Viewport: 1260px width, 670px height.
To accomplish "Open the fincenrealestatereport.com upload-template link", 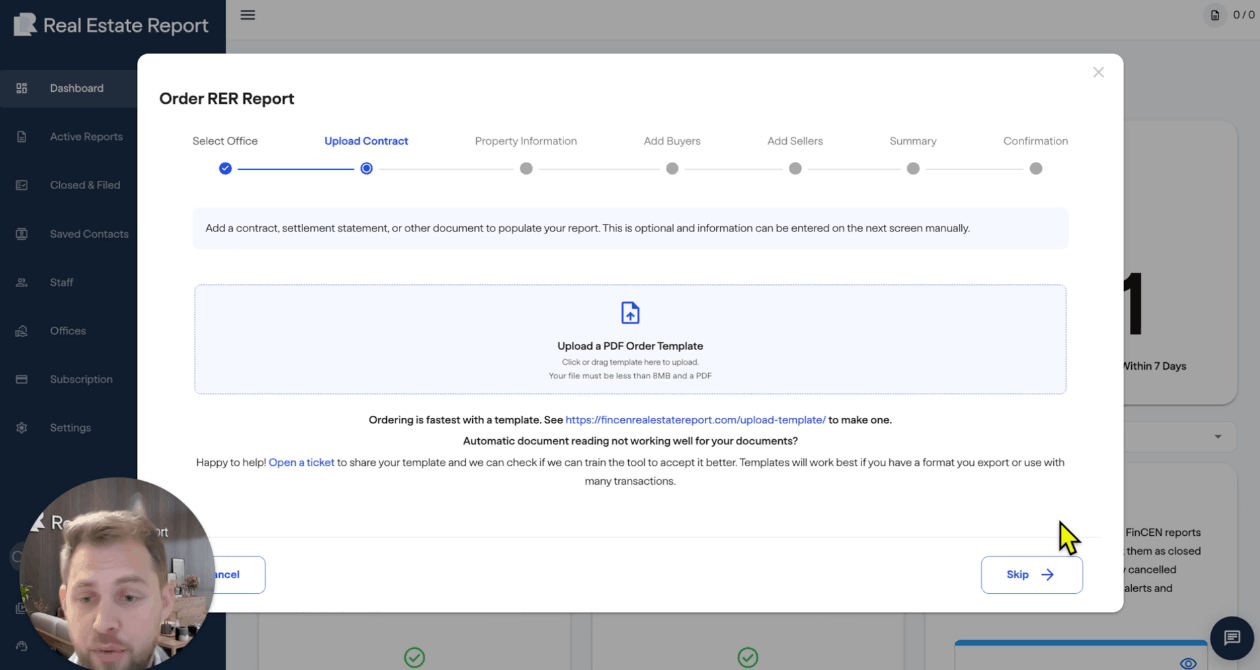I will (x=695, y=420).
